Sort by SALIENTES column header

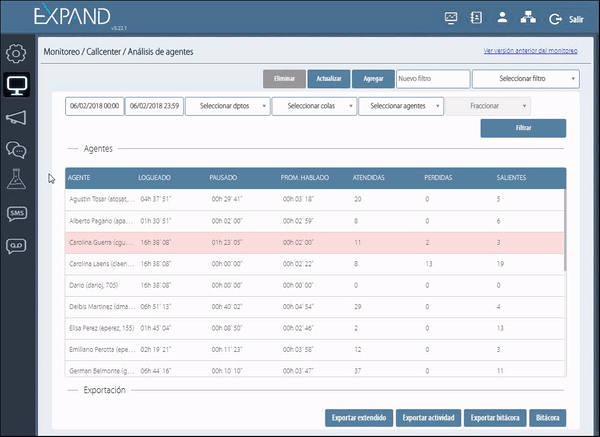coord(511,178)
